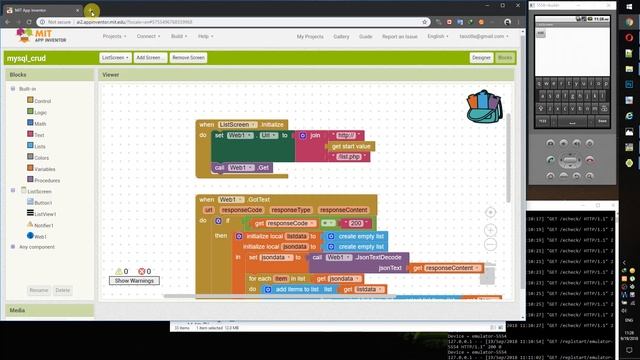Click the warnings triangle counter icon

[x=119, y=271]
